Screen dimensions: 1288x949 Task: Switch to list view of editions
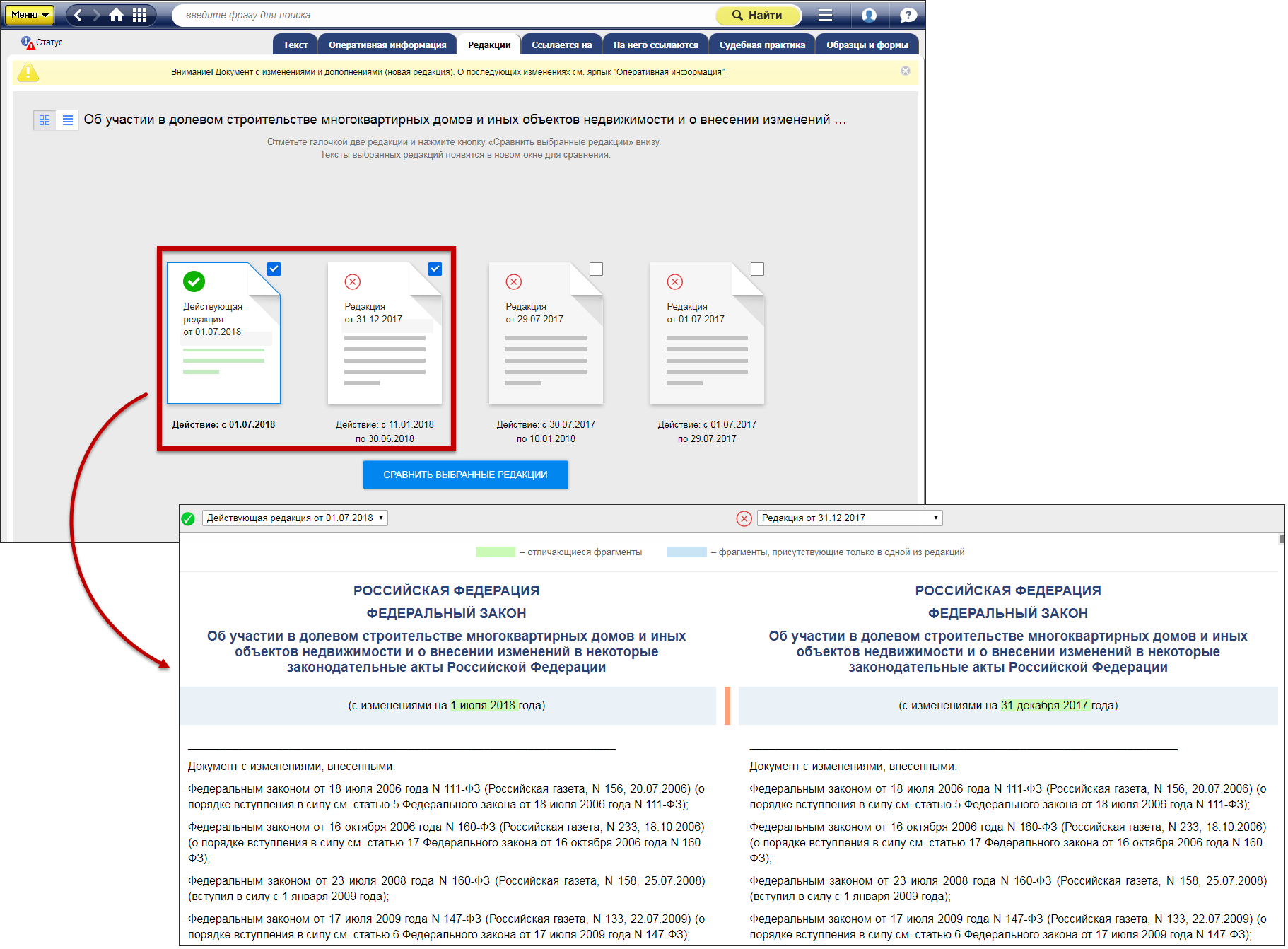[67, 120]
